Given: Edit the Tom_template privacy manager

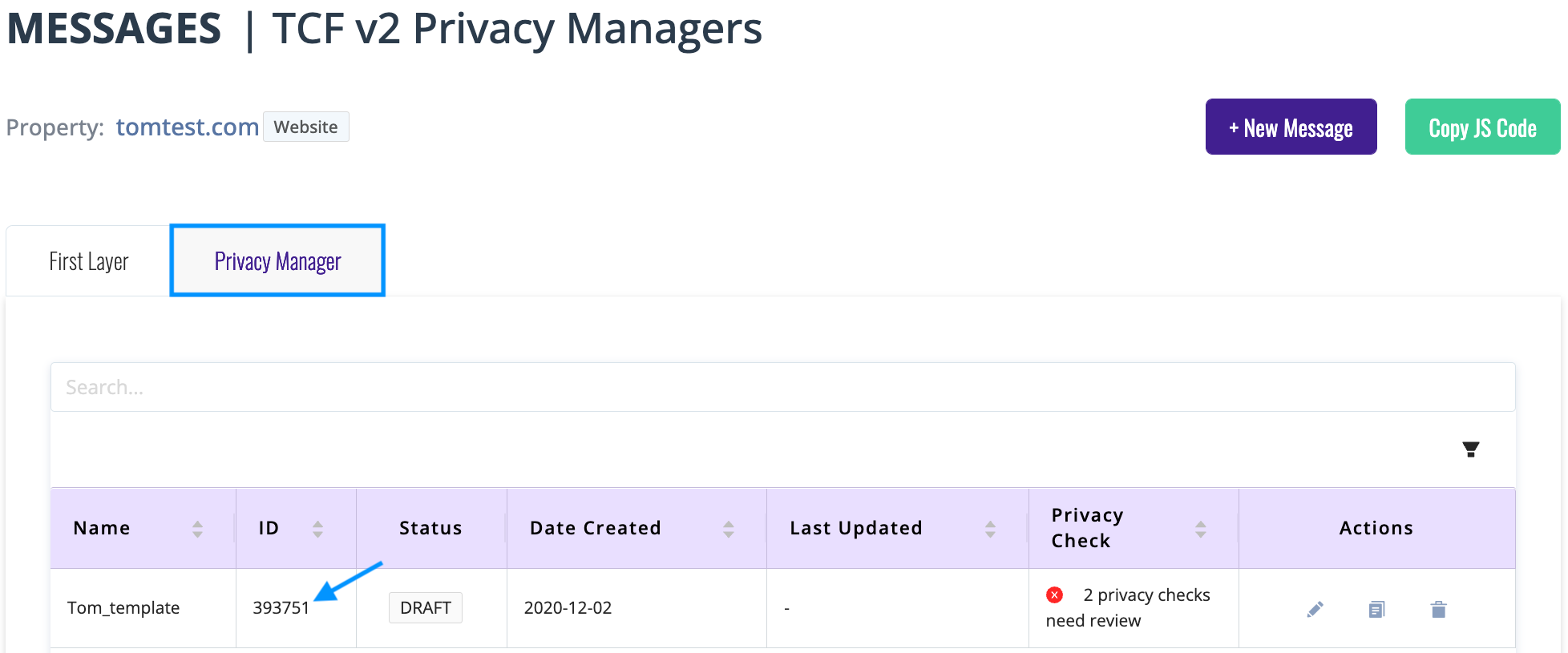Looking at the screenshot, I should pyautogui.click(x=1315, y=609).
